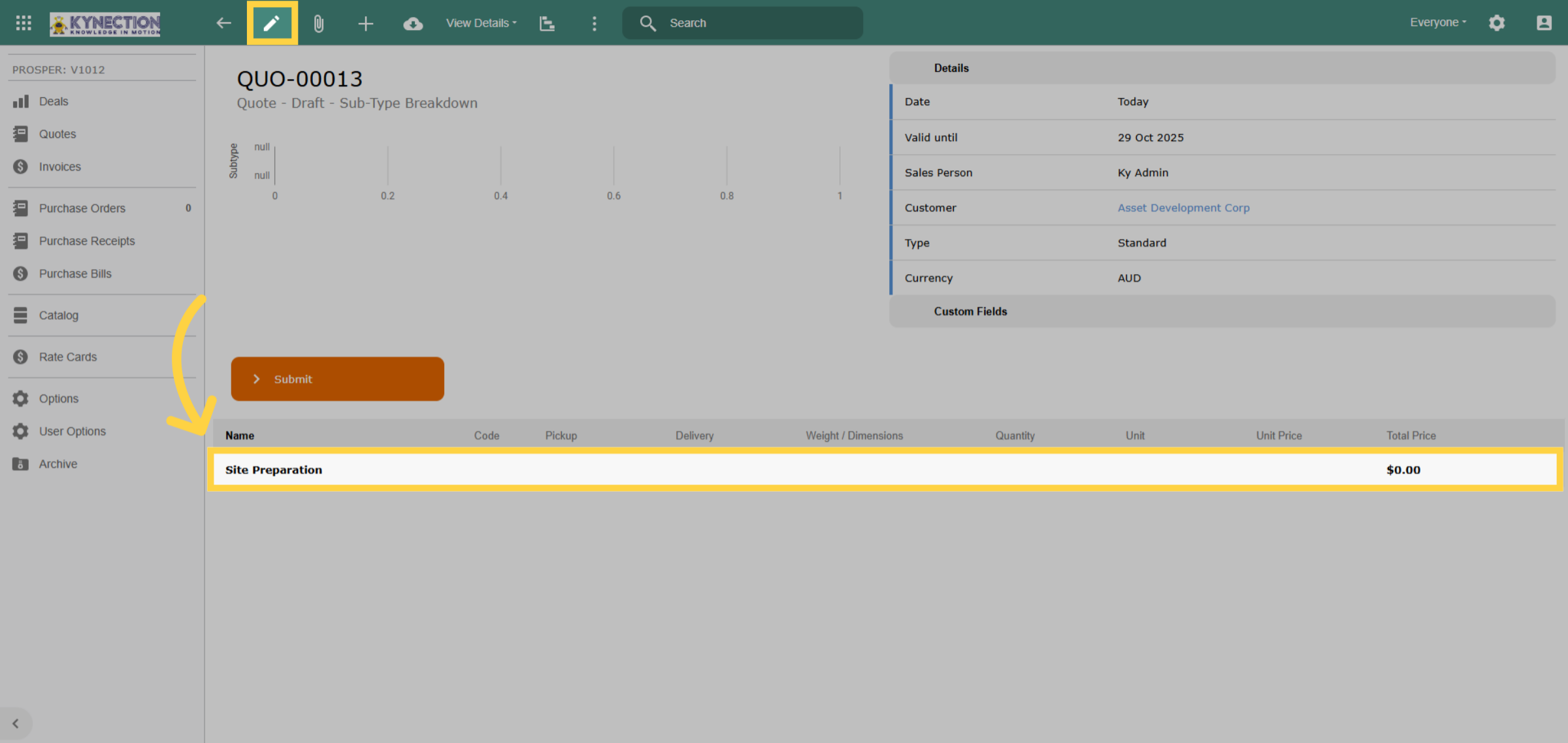This screenshot has height=743, width=1568.
Task: Click the chart layout icon in toolbar
Action: click(x=547, y=24)
